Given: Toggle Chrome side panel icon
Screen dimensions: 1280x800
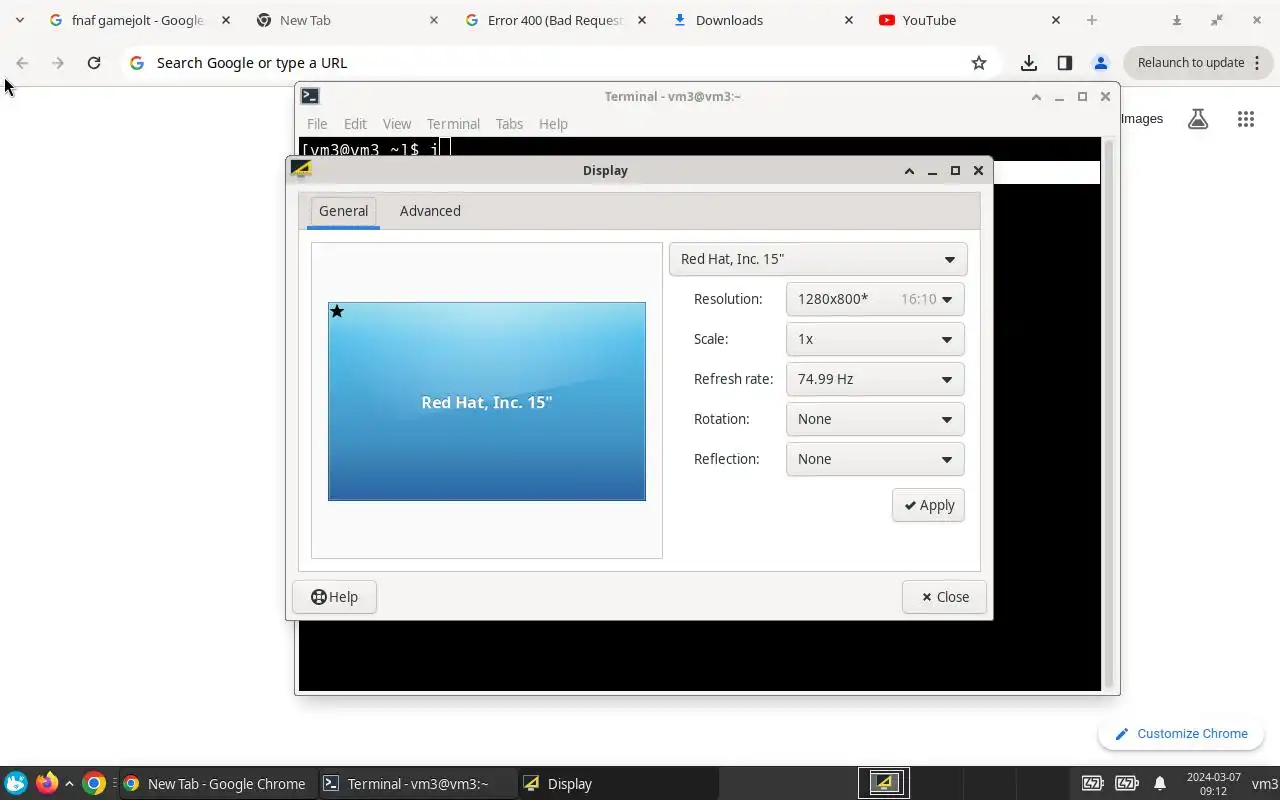Looking at the screenshot, I should click(1064, 63).
